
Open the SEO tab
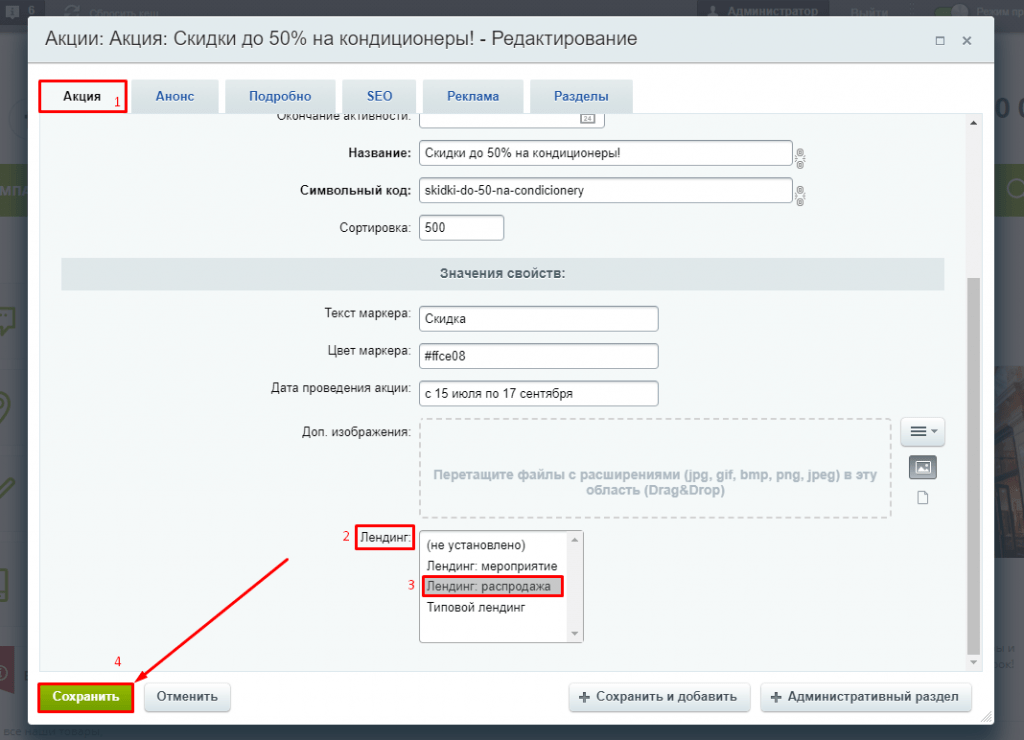coord(379,97)
